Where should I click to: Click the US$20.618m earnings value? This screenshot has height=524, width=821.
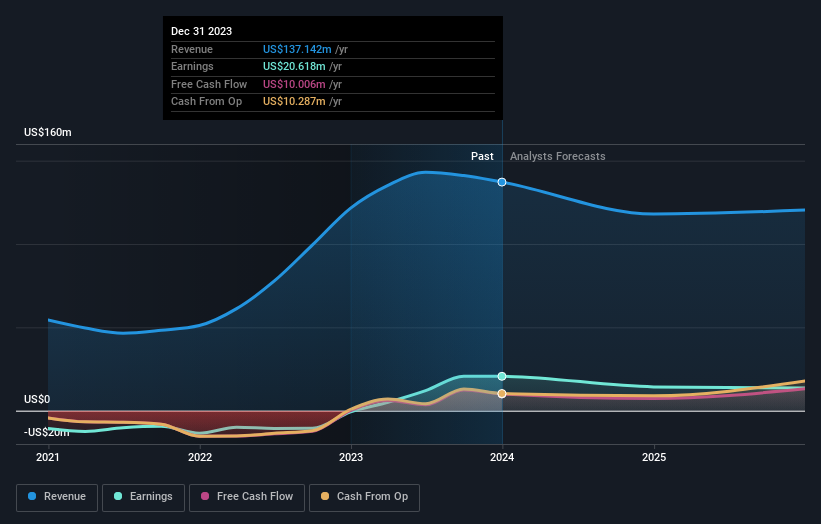coord(294,66)
